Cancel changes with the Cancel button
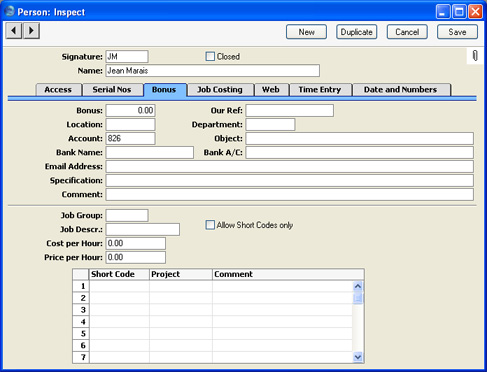 [407, 32]
